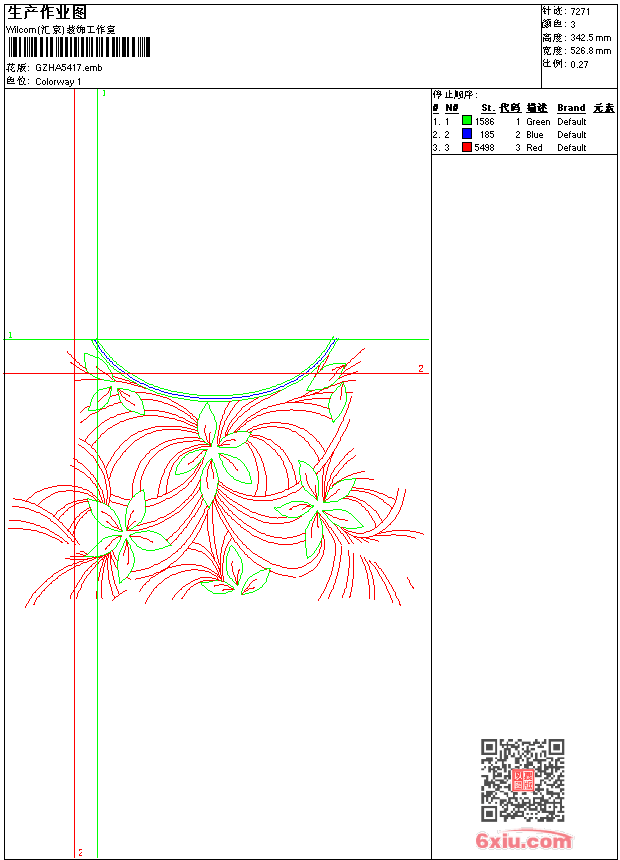The image size is (620, 860).
Task: Click Default brand in the Green row
Action: (572, 122)
